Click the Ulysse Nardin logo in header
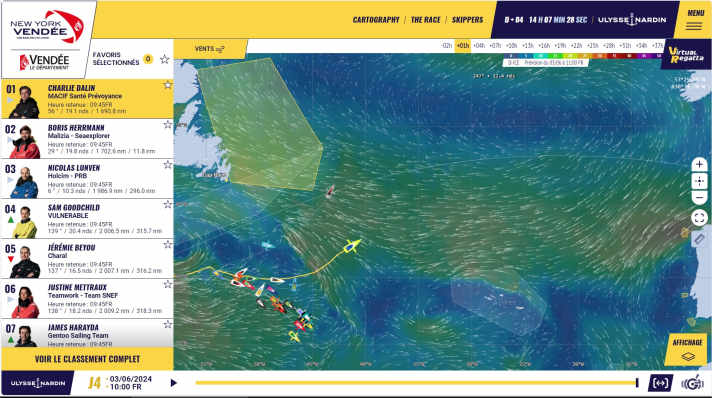This screenshot has width=712, height=398. (x=632, y=20)
